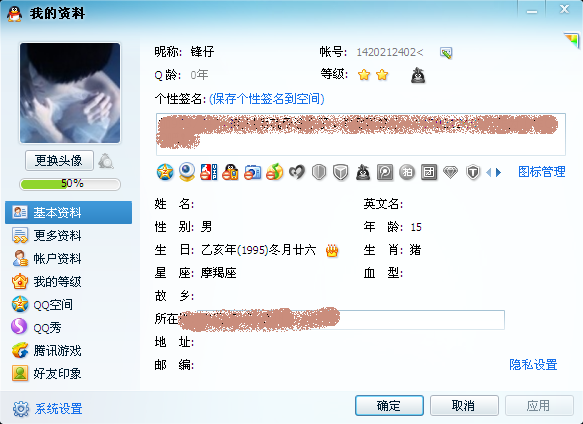Open the 图标管理 link

pos(542,172)
